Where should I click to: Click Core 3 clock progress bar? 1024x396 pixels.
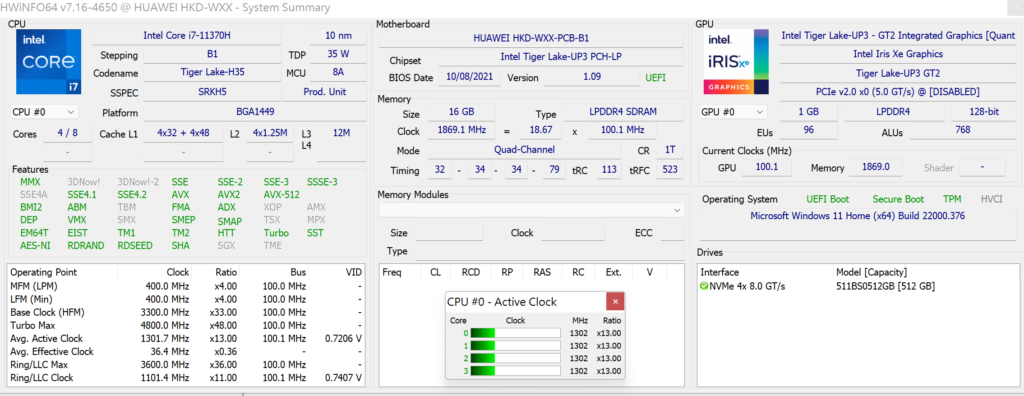pyautogui.click(x=515, y=371)
